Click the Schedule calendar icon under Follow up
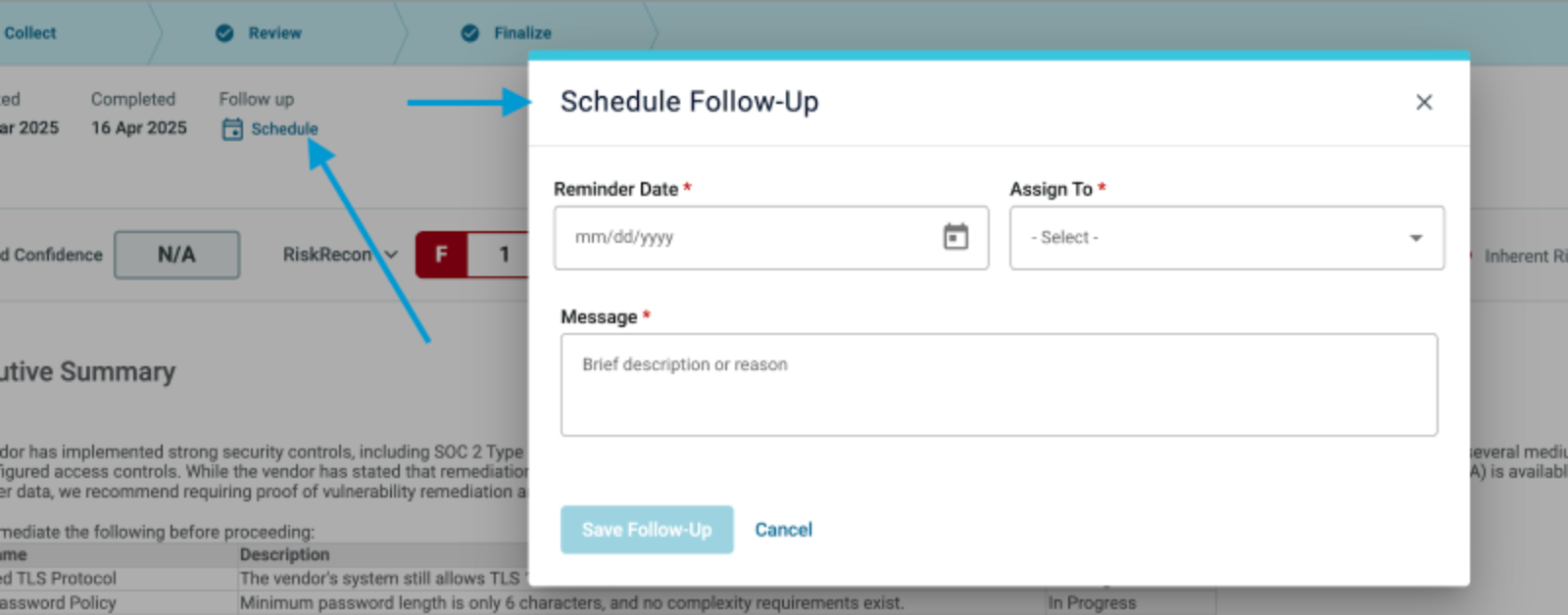1568x615 pixels. point(232,129)
